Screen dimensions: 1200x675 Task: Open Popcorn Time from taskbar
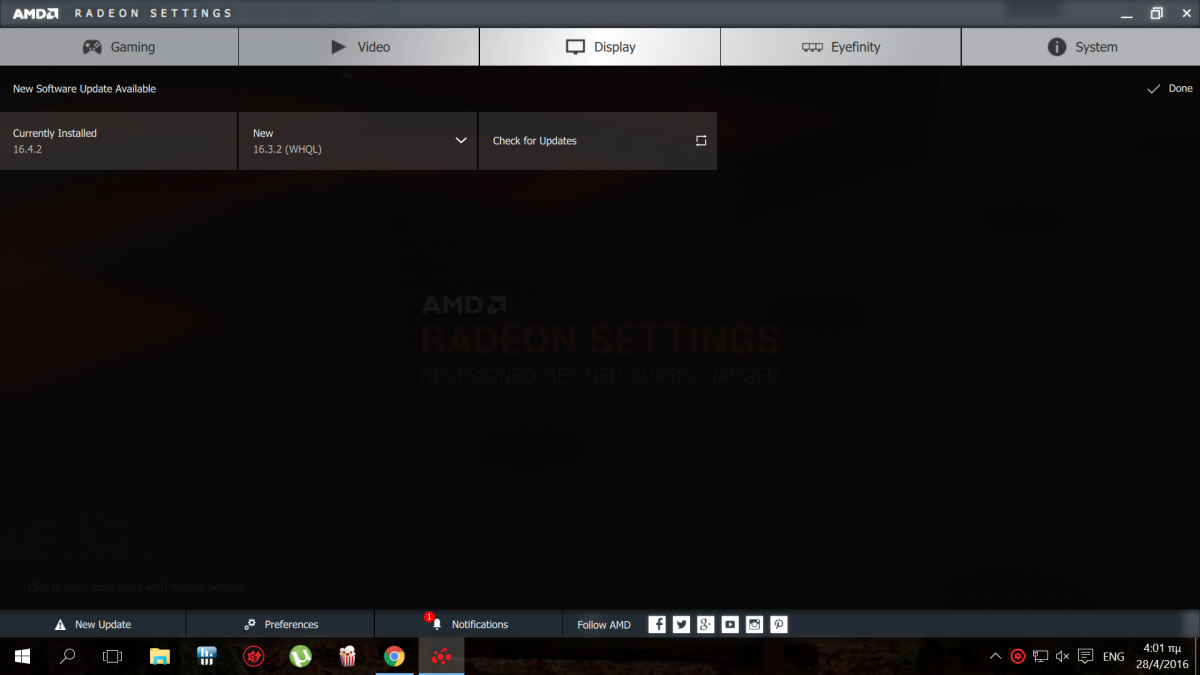pos(347,657)
